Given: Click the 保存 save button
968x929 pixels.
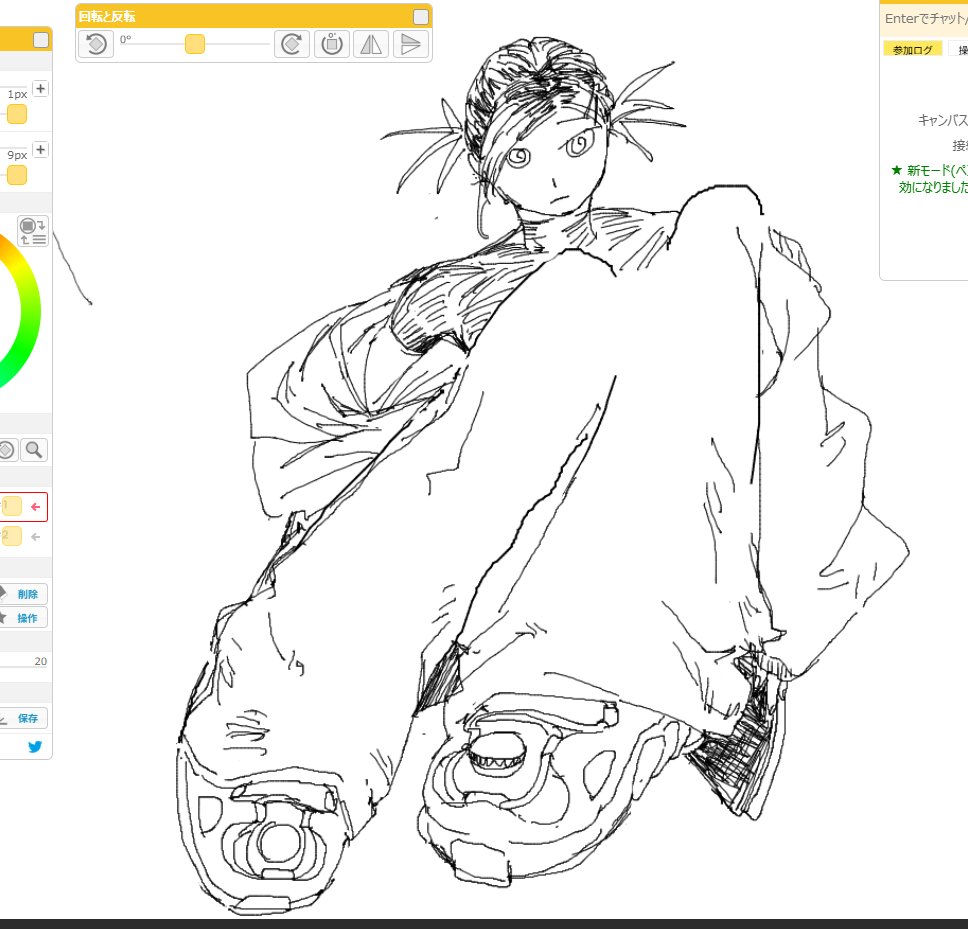Looking at the screenshot, I should (23, 718).
